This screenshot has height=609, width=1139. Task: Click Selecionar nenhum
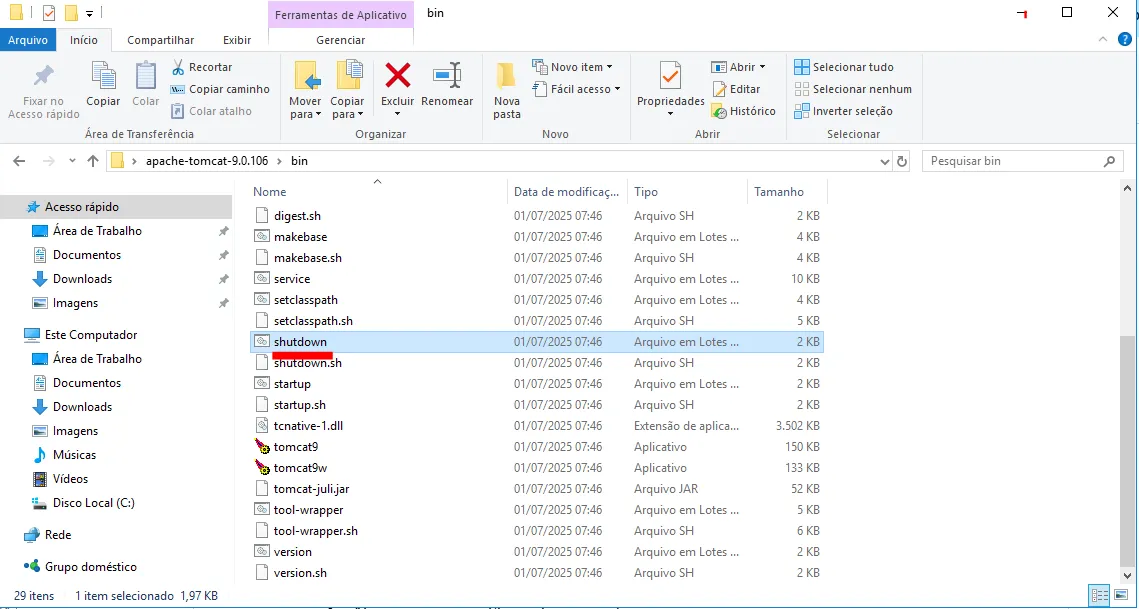[x=853, y=89]
